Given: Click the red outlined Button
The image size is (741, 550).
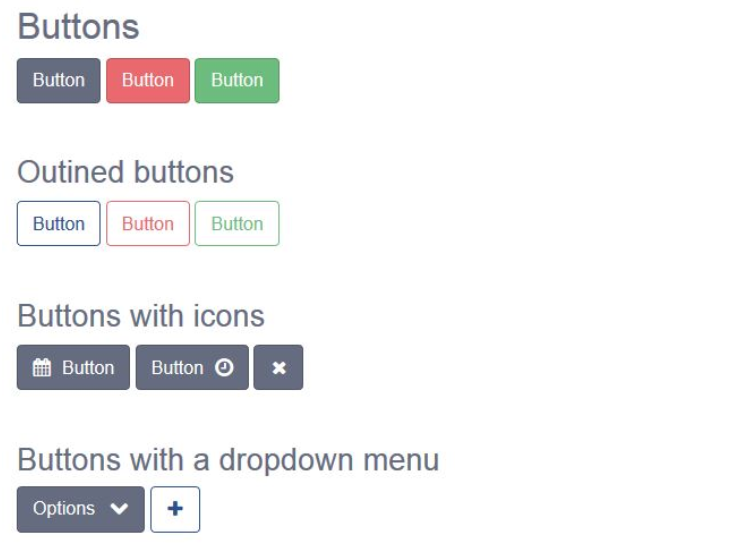Looking at the screenshot, I should (148, 223).
